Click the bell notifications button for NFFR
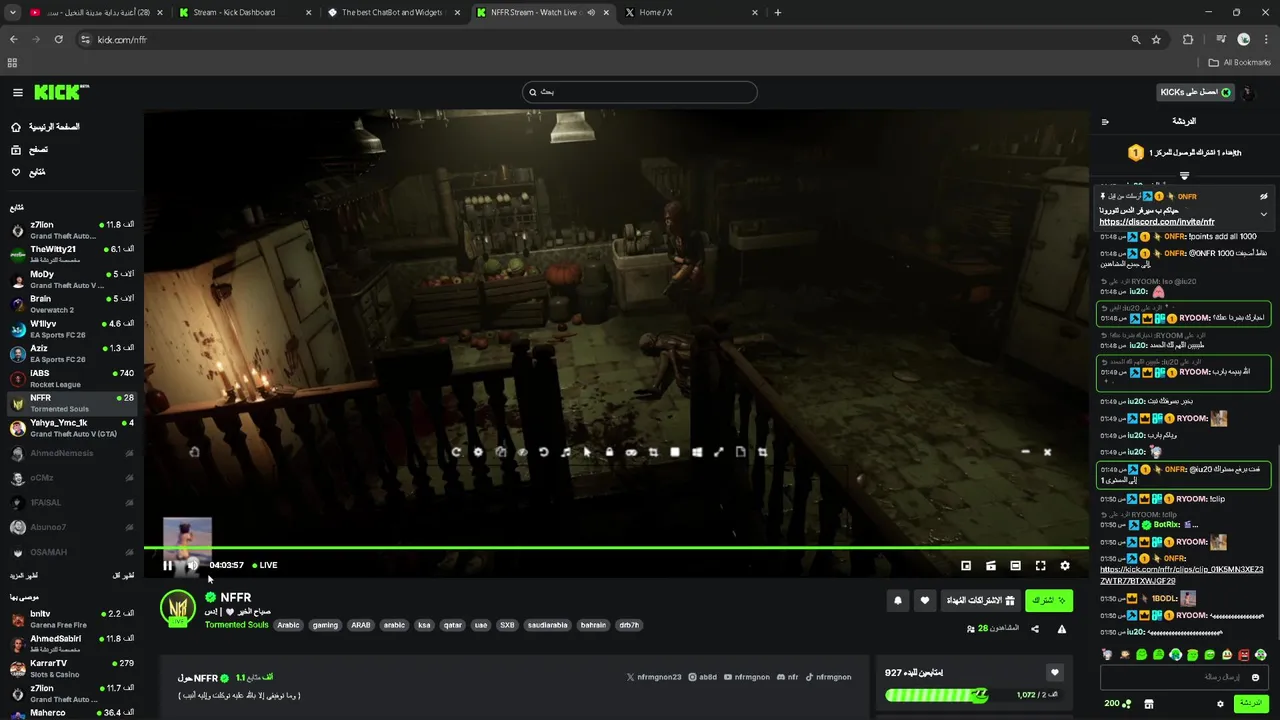Screen dimensions: 1280x720 click(x=898, y=600)
